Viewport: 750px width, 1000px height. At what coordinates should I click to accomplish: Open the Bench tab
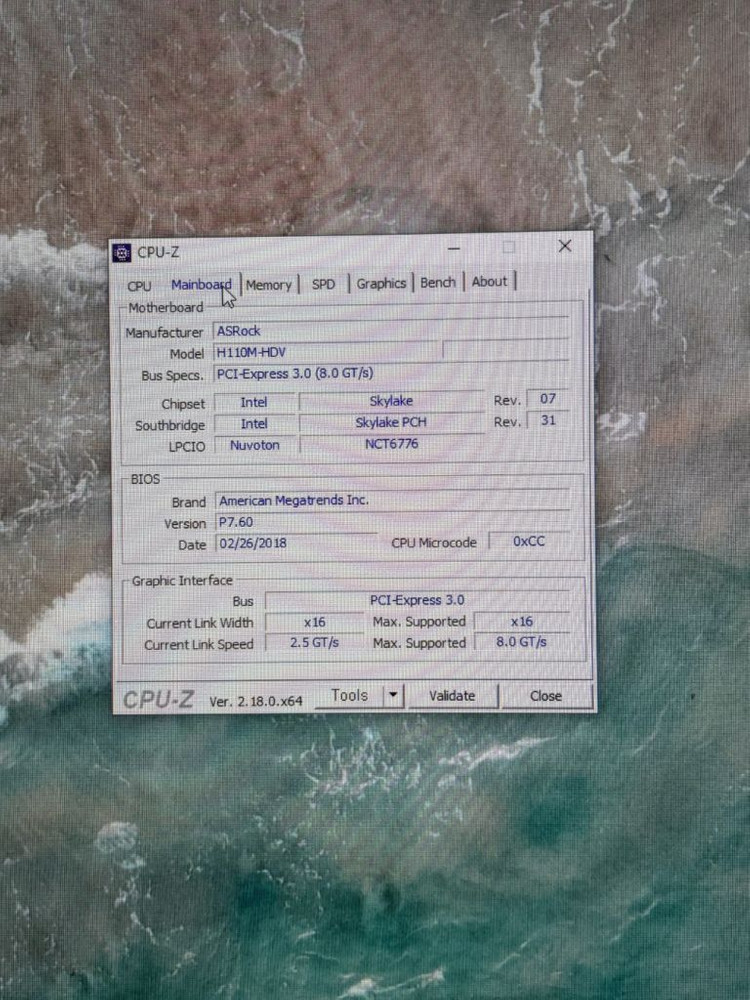(438, 283)
